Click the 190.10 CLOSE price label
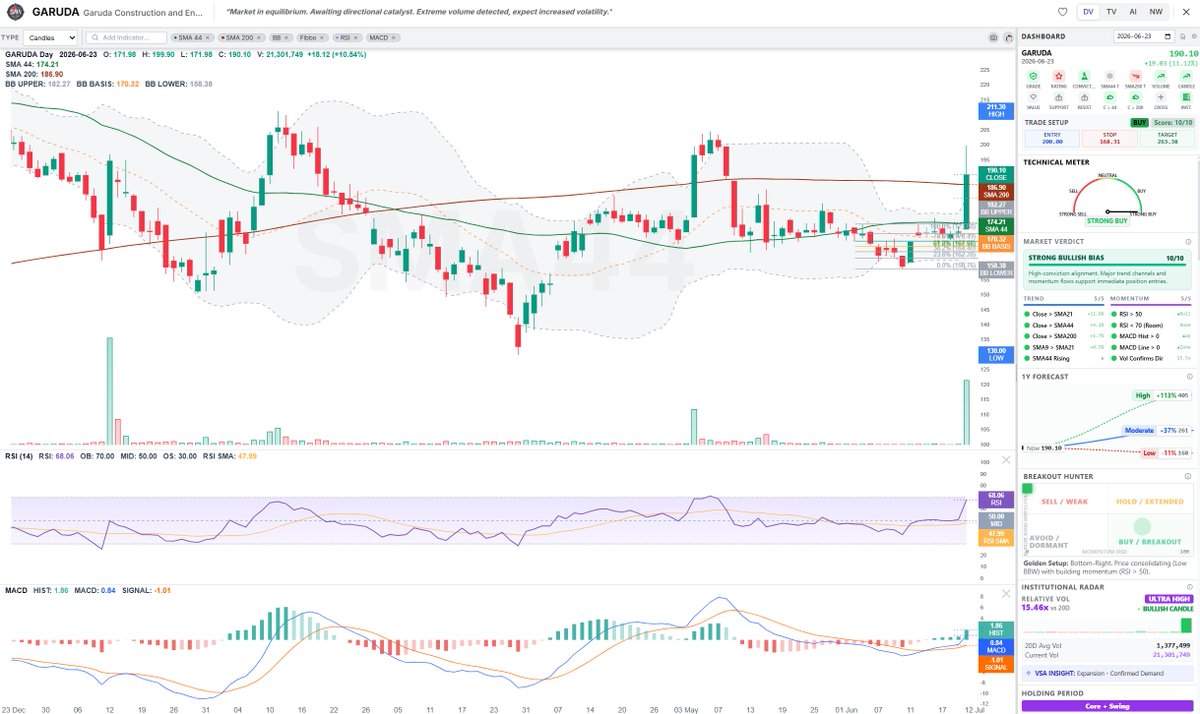This screenshot has height=714, width=1200. 996,173
